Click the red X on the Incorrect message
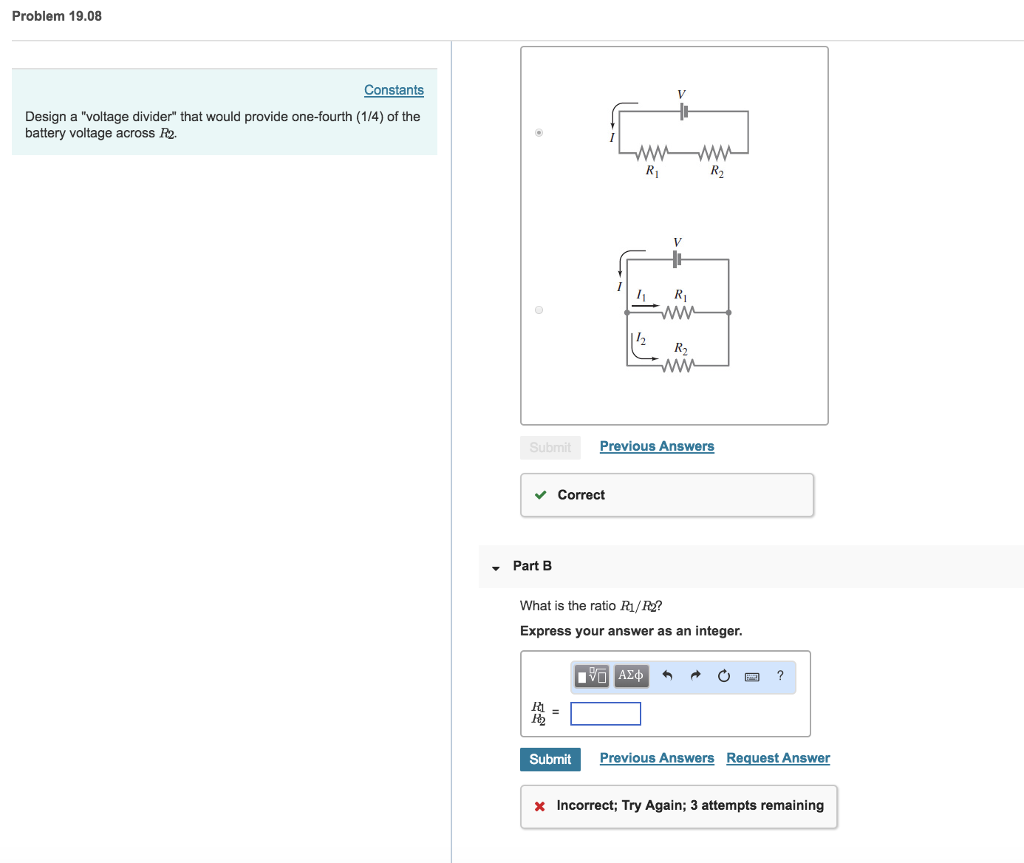The width and height of the screenshot is (1024, 863). [x=538, y=806]
